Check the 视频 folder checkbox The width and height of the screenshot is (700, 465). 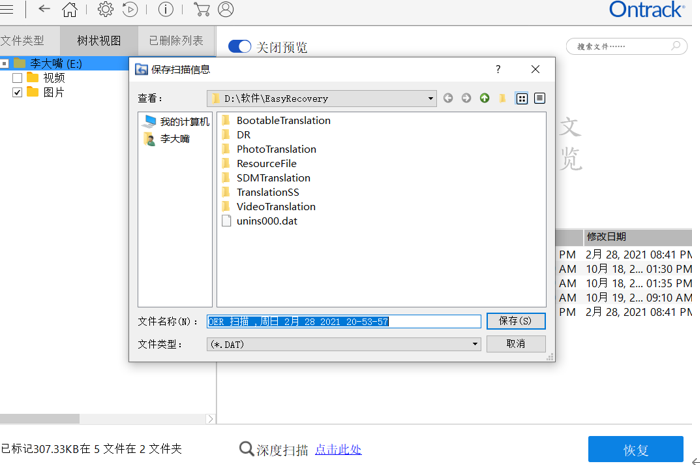pyautogui.click(x=17, y=78)
